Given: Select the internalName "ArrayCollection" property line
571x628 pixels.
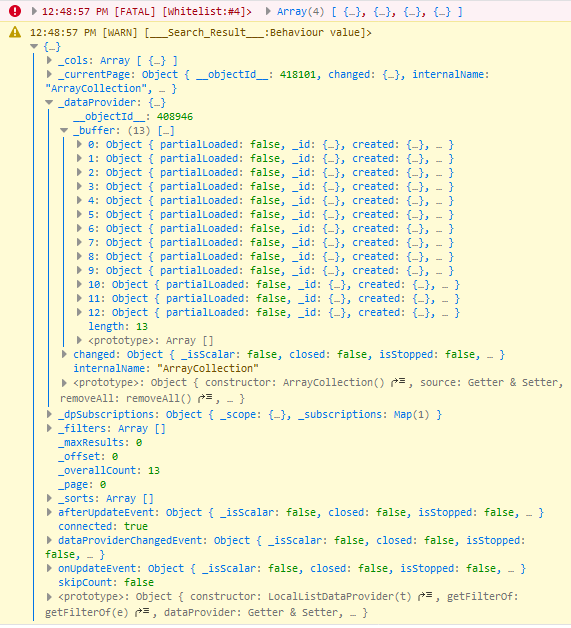Looking at the screenshot, I should (166, 368).
